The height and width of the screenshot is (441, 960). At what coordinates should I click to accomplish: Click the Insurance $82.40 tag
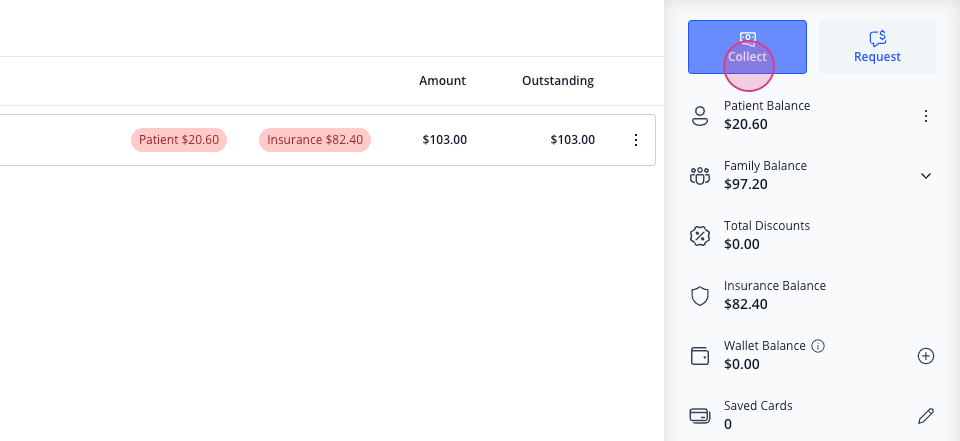click(x=315, y=140)
